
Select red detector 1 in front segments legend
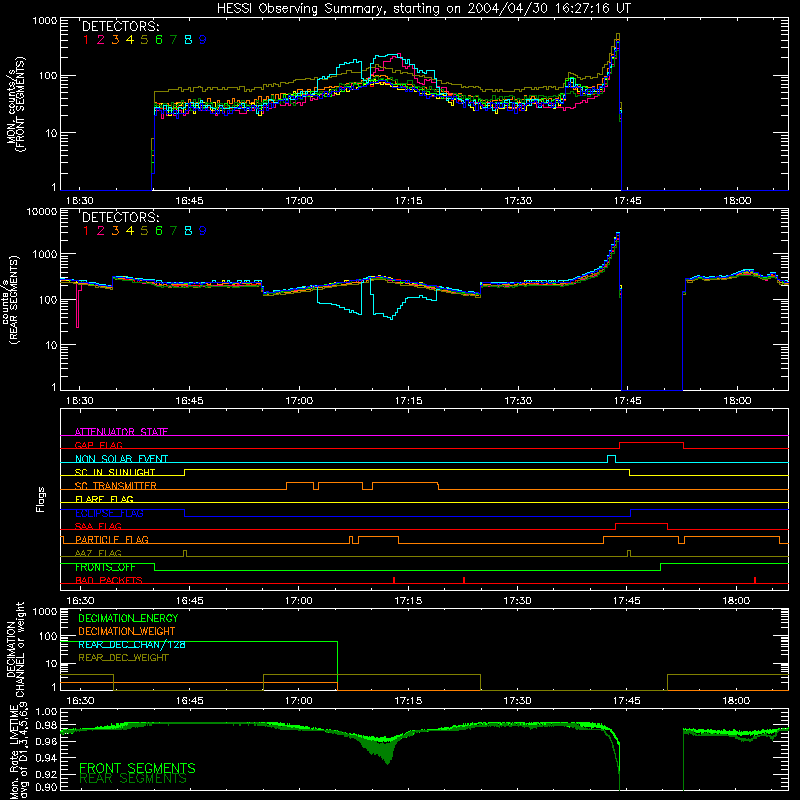pos(86,40)
